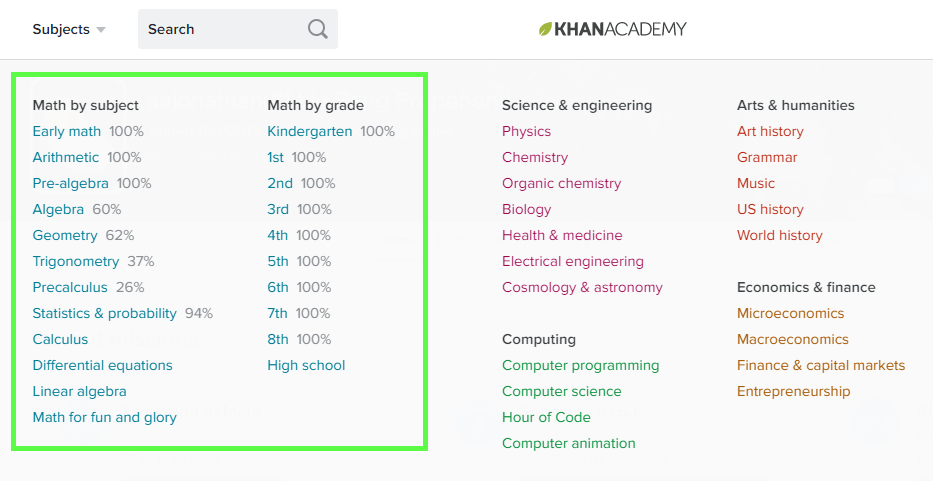Open the Trigonometry math topic
Image resolution: width=933 pixels, height=481 pixels.
point(76,261)
